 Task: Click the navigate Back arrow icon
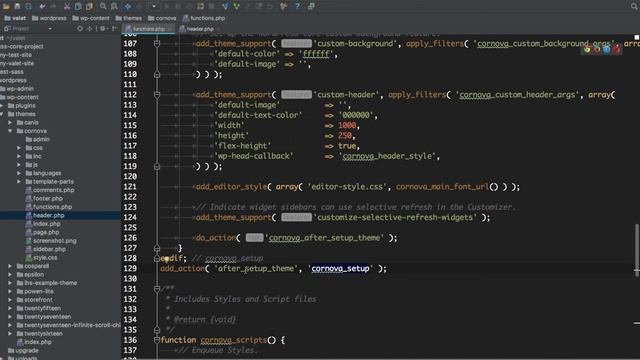(128, 7)
